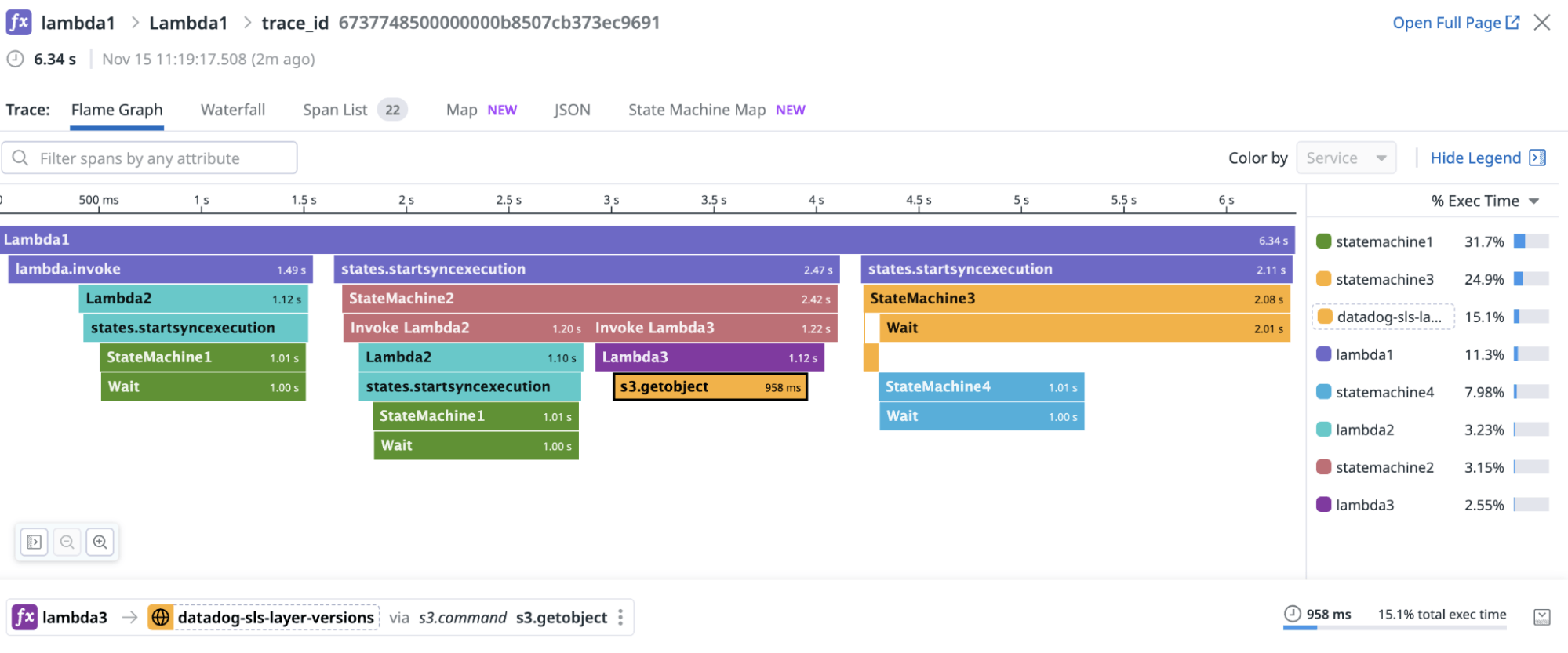Open Full Page link
Screen dimensions: 1568x653
pyautogui.click(x=1455, y=23)
